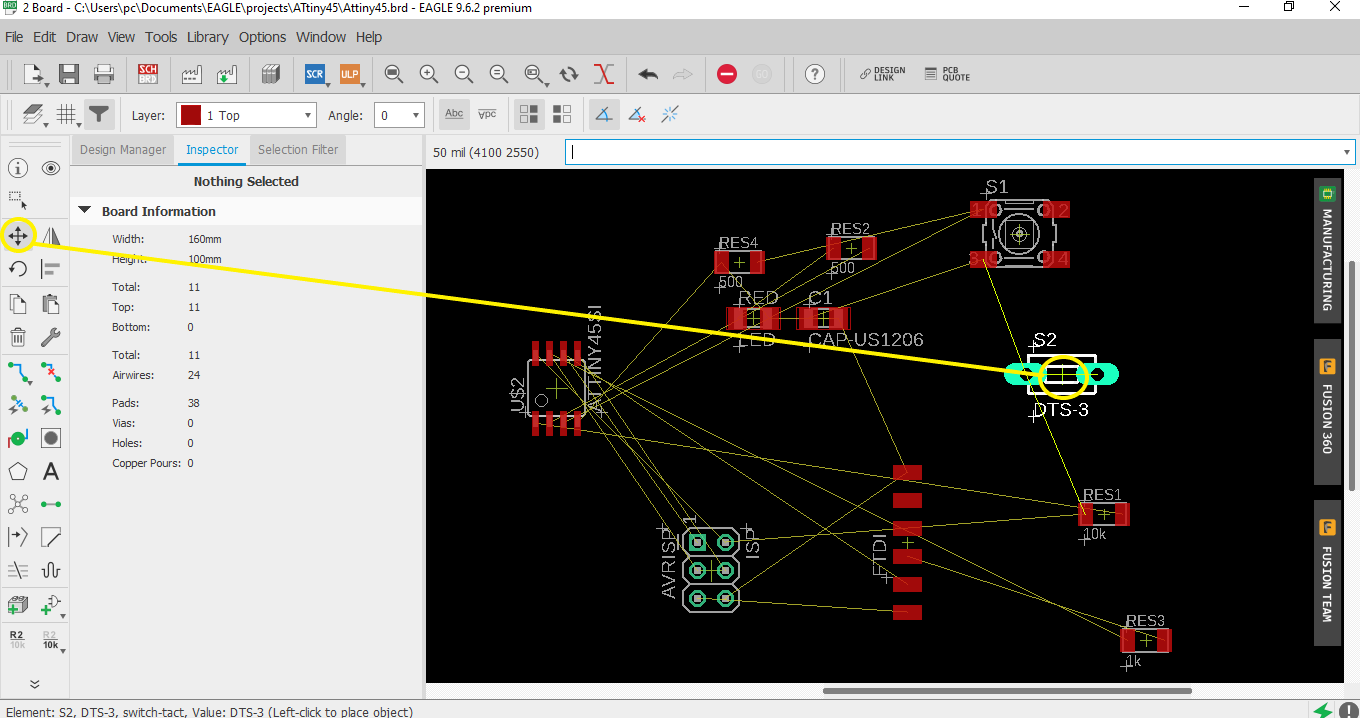Click the Delete trash can tool

tap(18, 337)
